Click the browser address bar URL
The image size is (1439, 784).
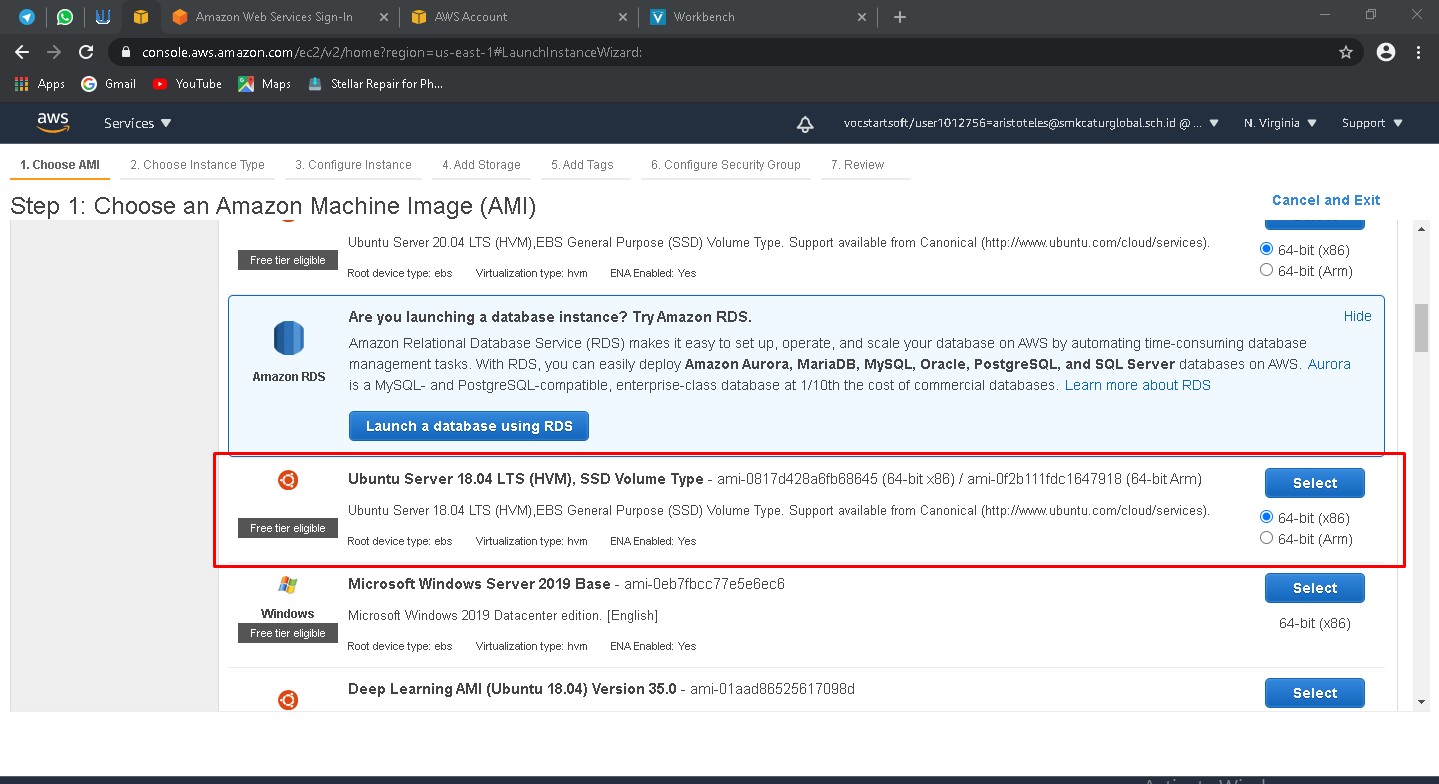tap(392, 52)
